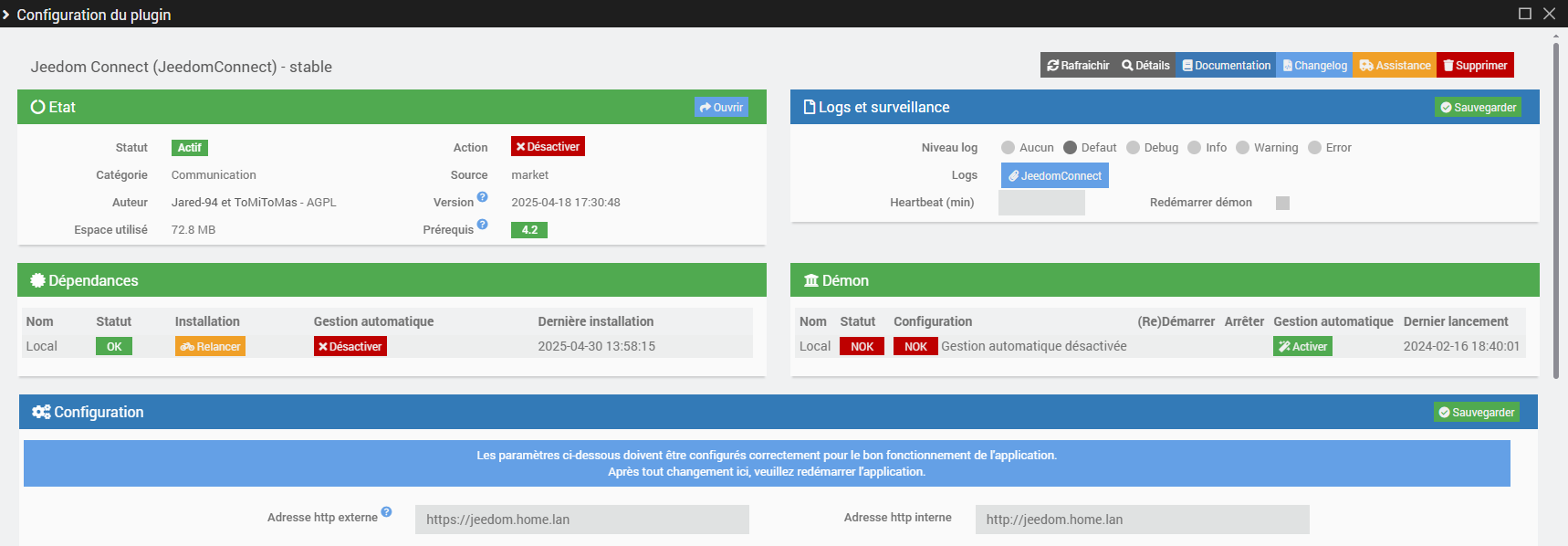The image size is (1568, 546).
Task: Click the Logs et surveillance file icon
Action: 809,107
